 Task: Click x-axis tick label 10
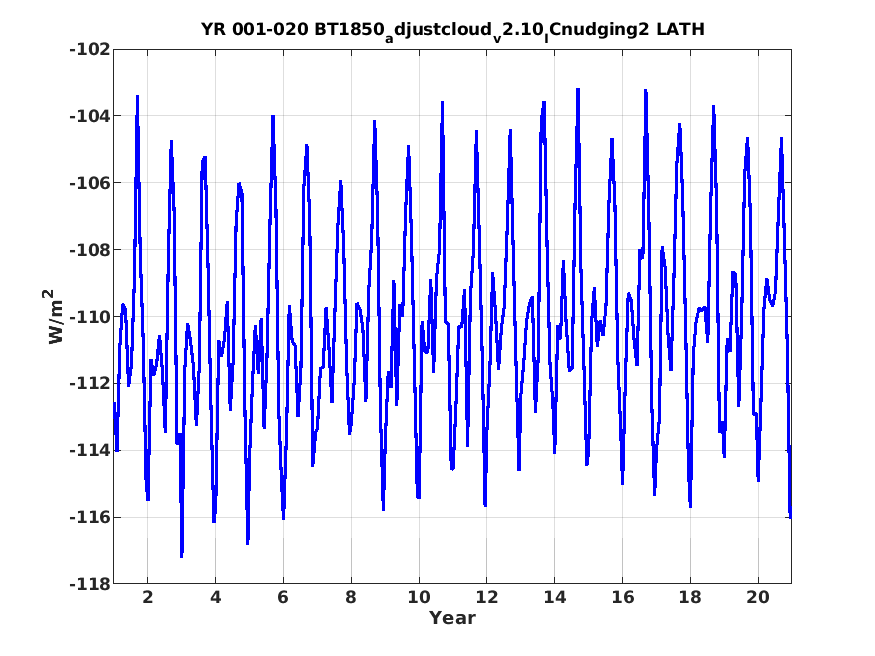click(x=419, y=597)
